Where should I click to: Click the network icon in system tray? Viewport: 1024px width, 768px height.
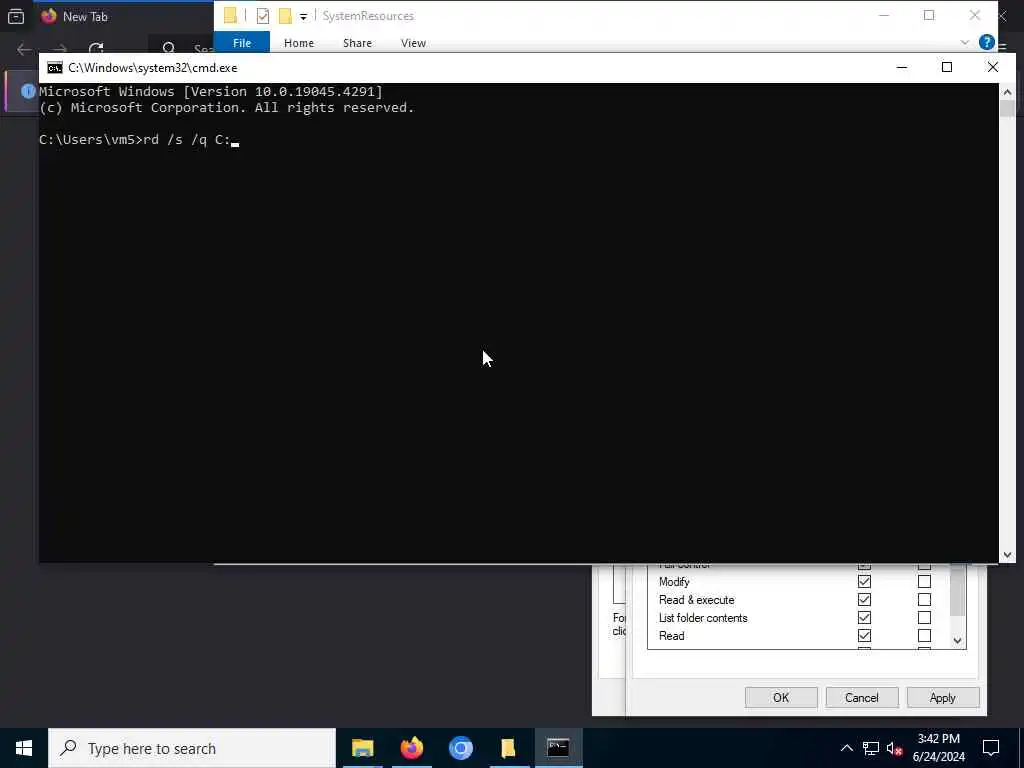[871, 748]
